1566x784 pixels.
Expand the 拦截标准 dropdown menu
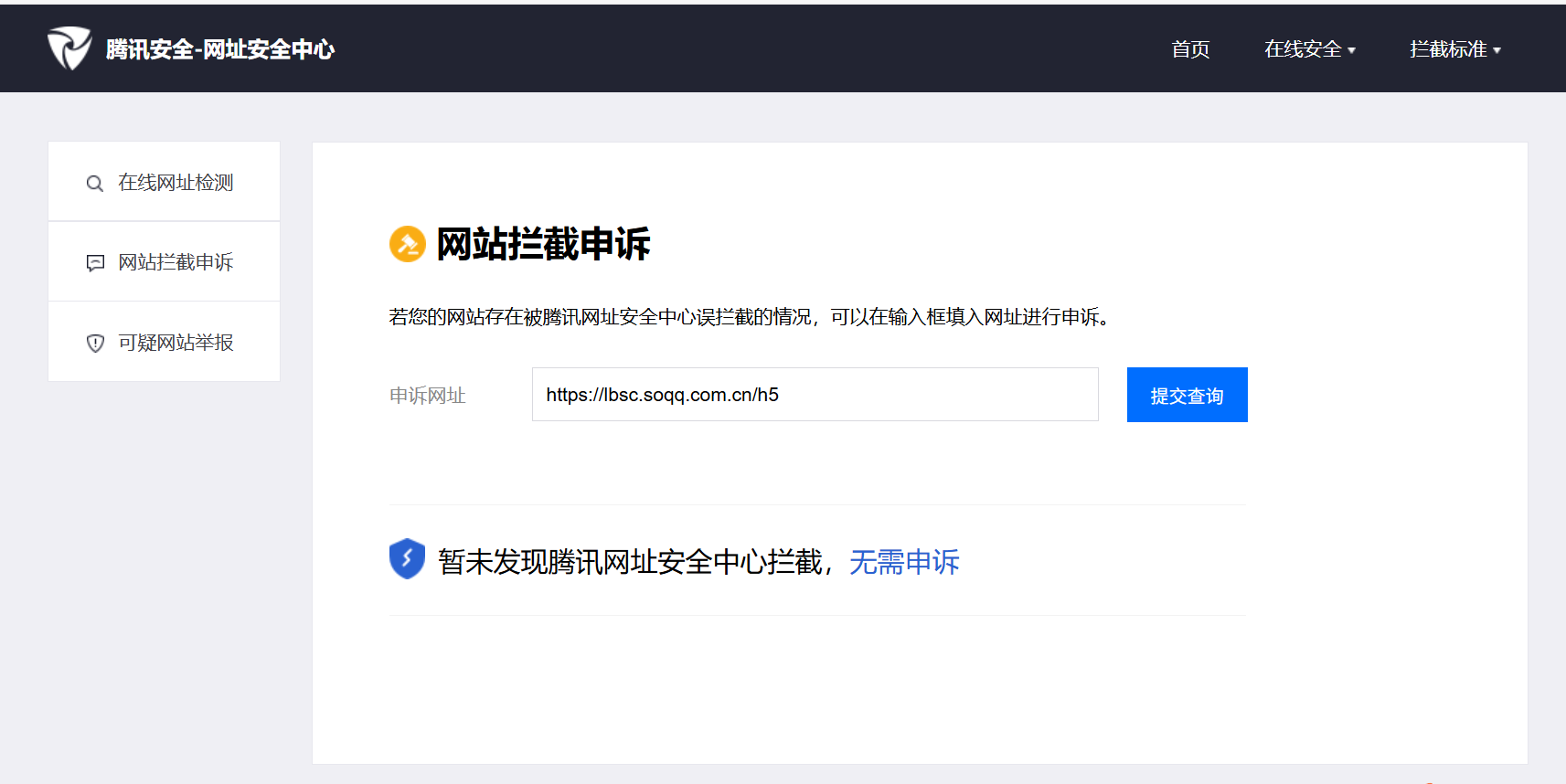1454,49
